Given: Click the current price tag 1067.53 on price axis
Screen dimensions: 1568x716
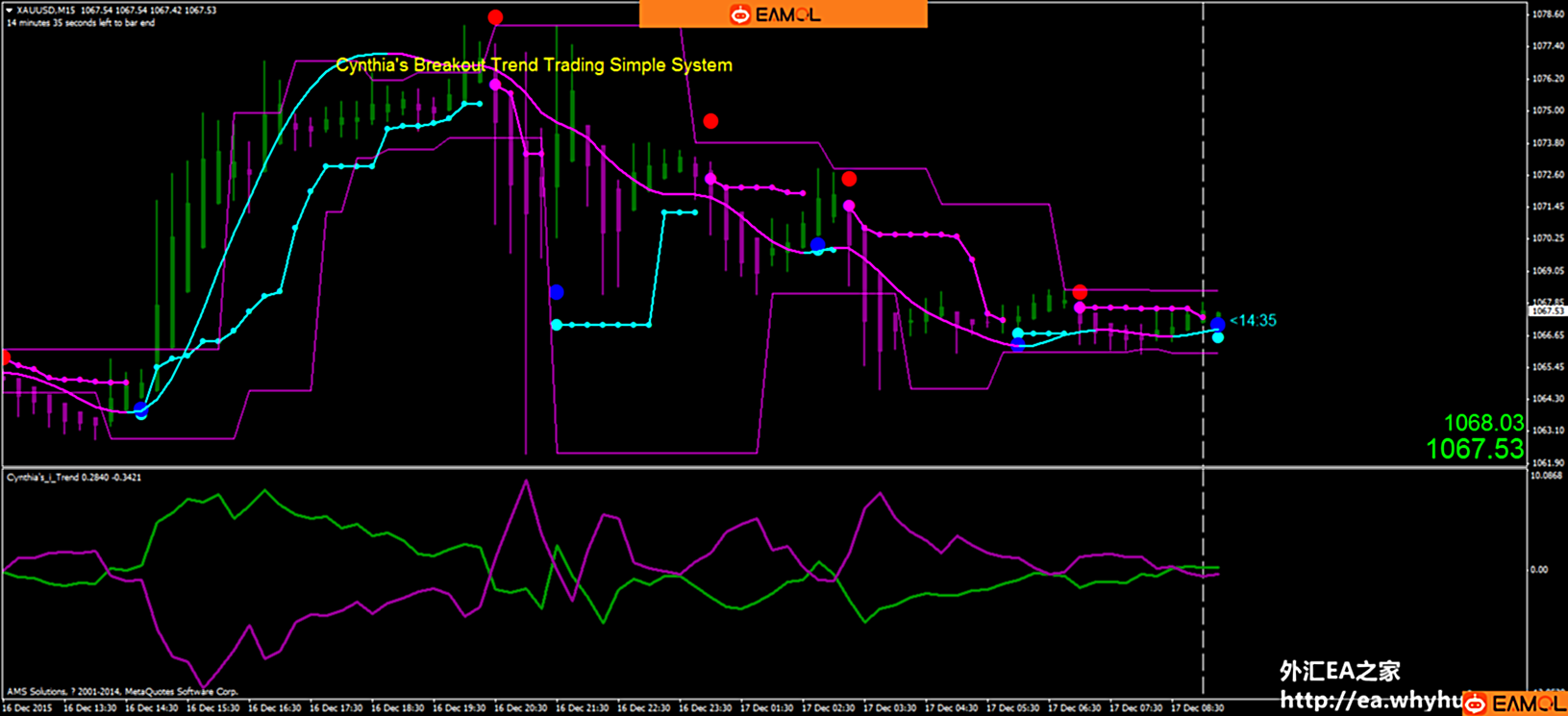Looking at the screenshot, I should click(x=1547, y=311).
